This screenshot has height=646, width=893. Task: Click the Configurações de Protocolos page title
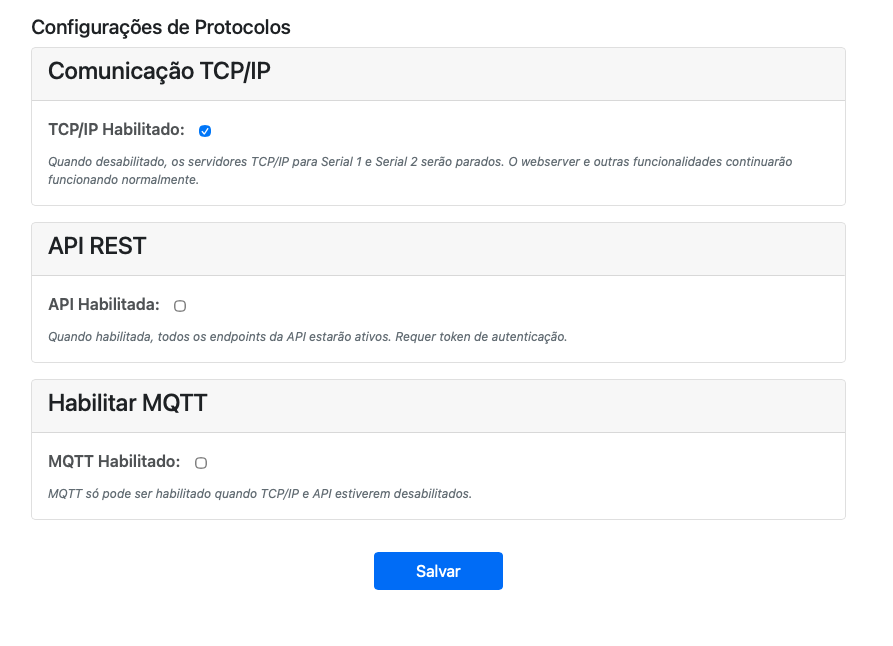pos(161,27)
